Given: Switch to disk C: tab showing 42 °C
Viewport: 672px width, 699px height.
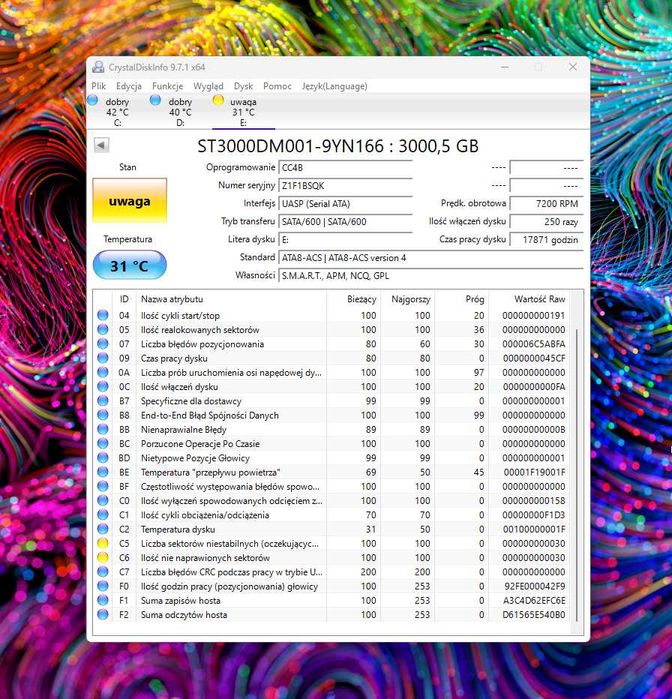Looking at the screenshot, I should [117, 112].
